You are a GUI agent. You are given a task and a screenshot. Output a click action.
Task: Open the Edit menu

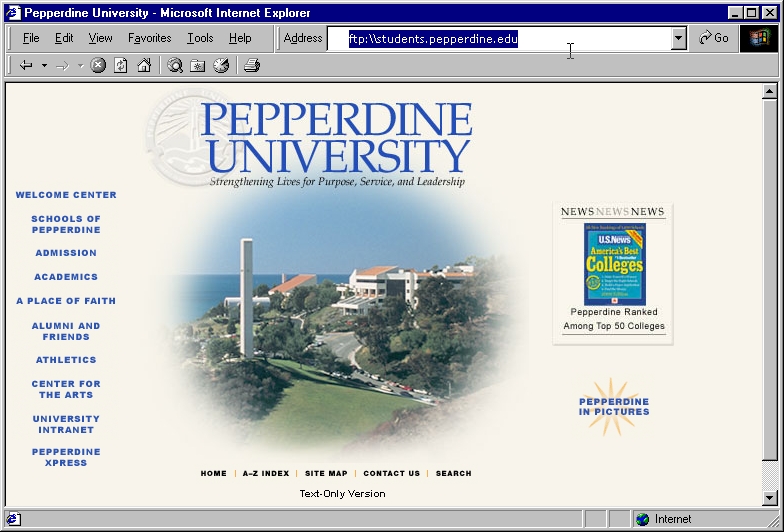64,38
